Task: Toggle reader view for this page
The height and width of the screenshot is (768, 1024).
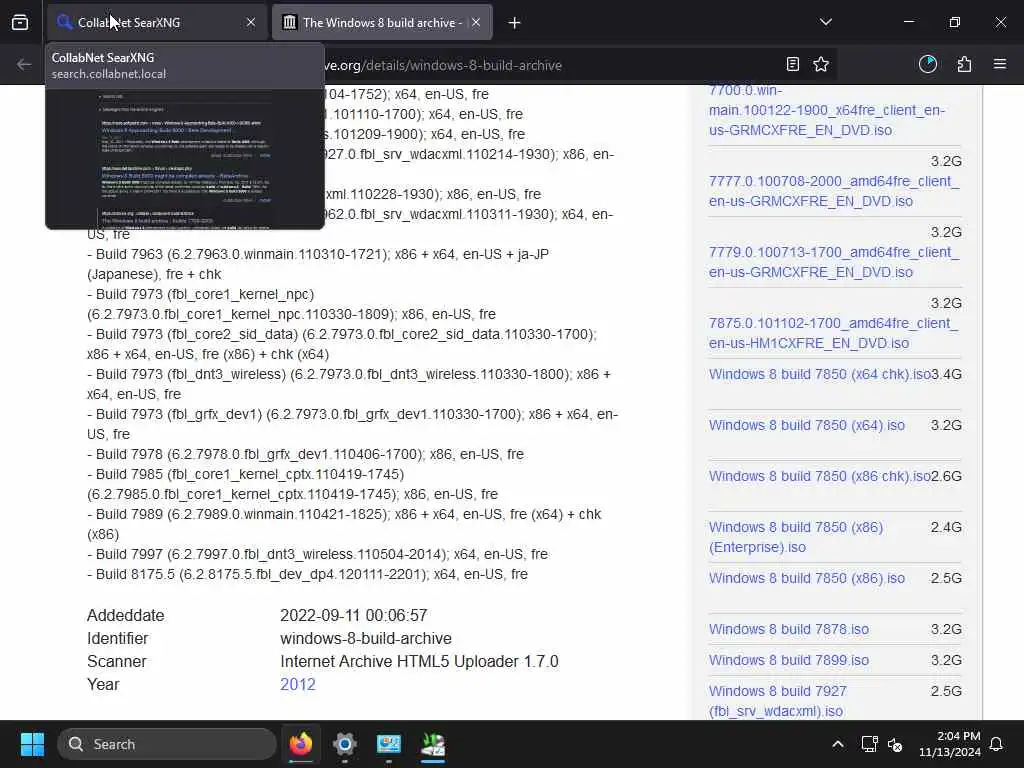Action: pos(792,64)
